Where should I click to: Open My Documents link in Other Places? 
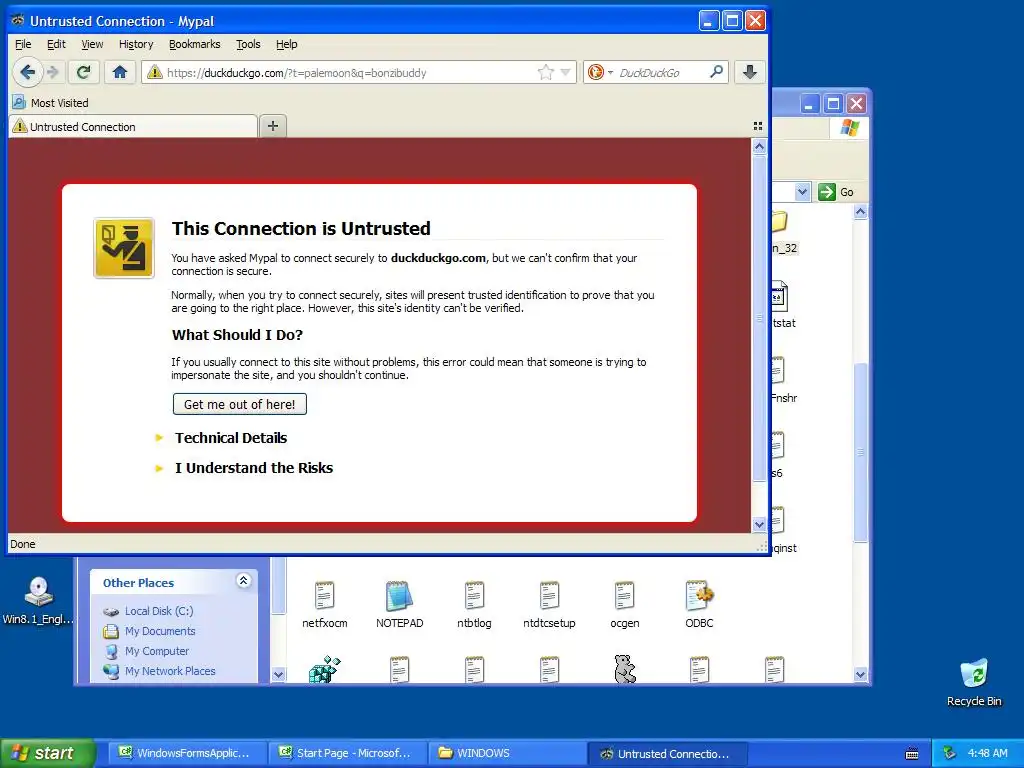point(150,631)
